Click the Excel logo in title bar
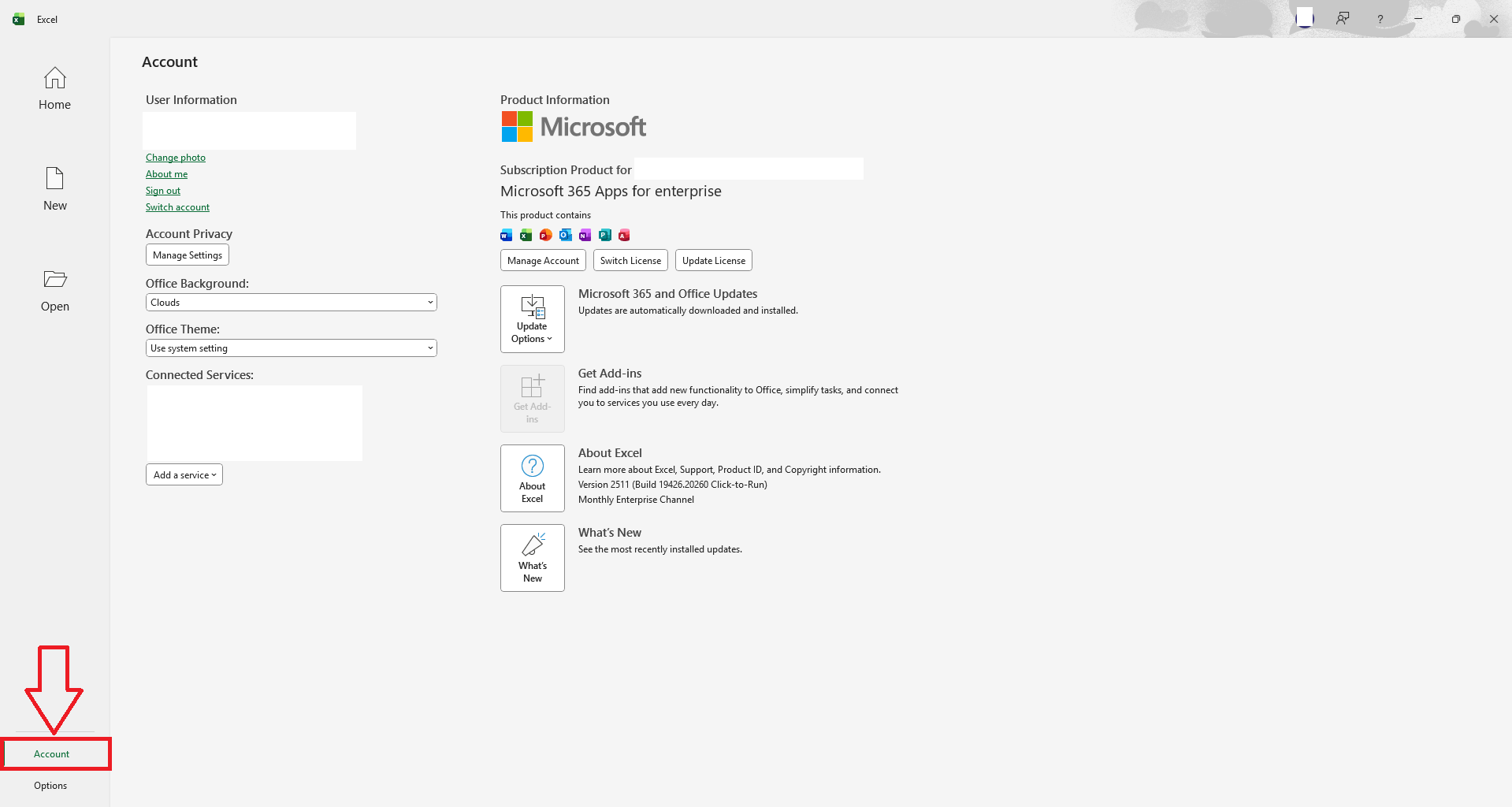This screenshot has height=807, width=1512. 19,19
